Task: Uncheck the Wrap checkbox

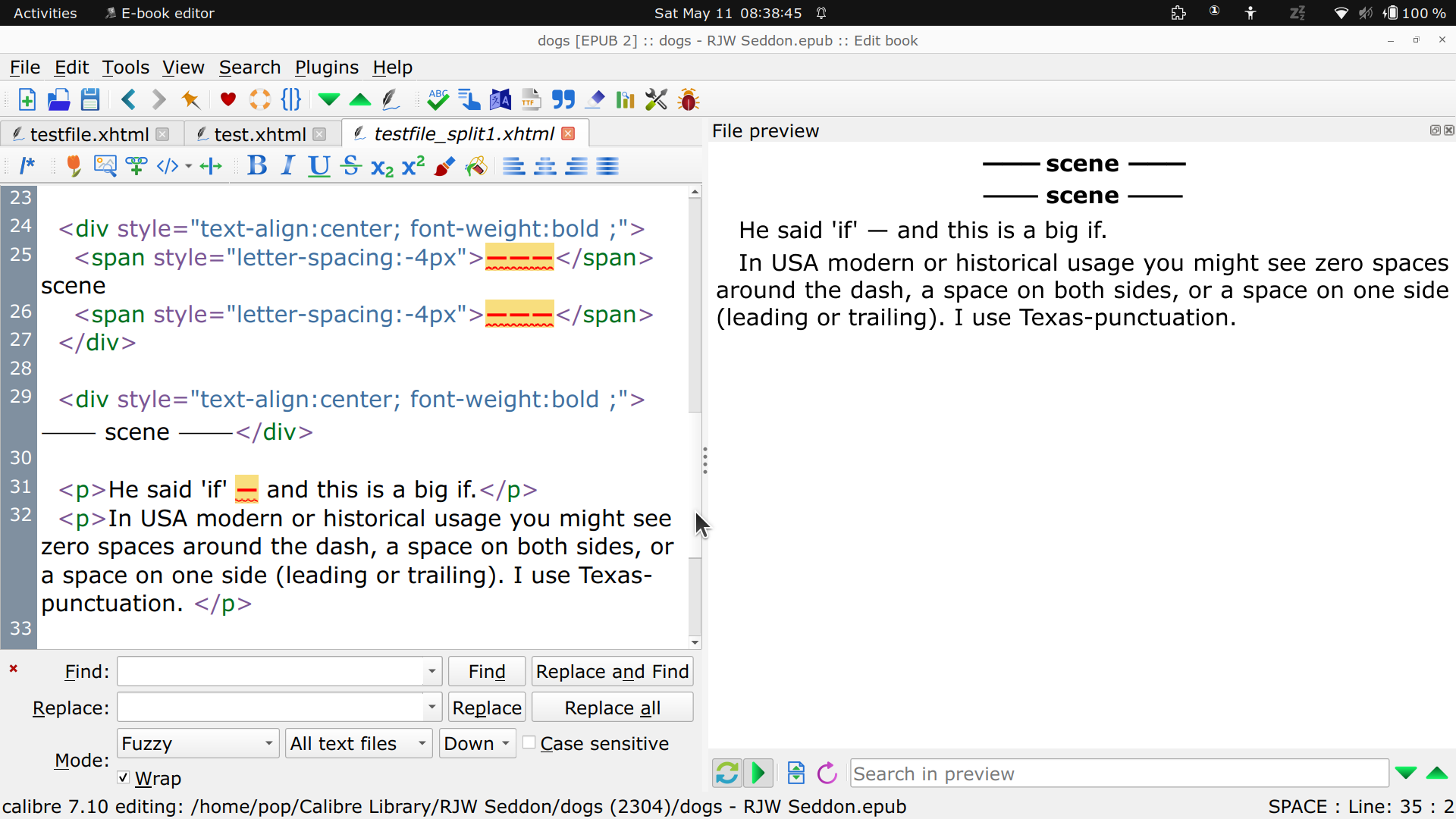Action: coord(124,777)
